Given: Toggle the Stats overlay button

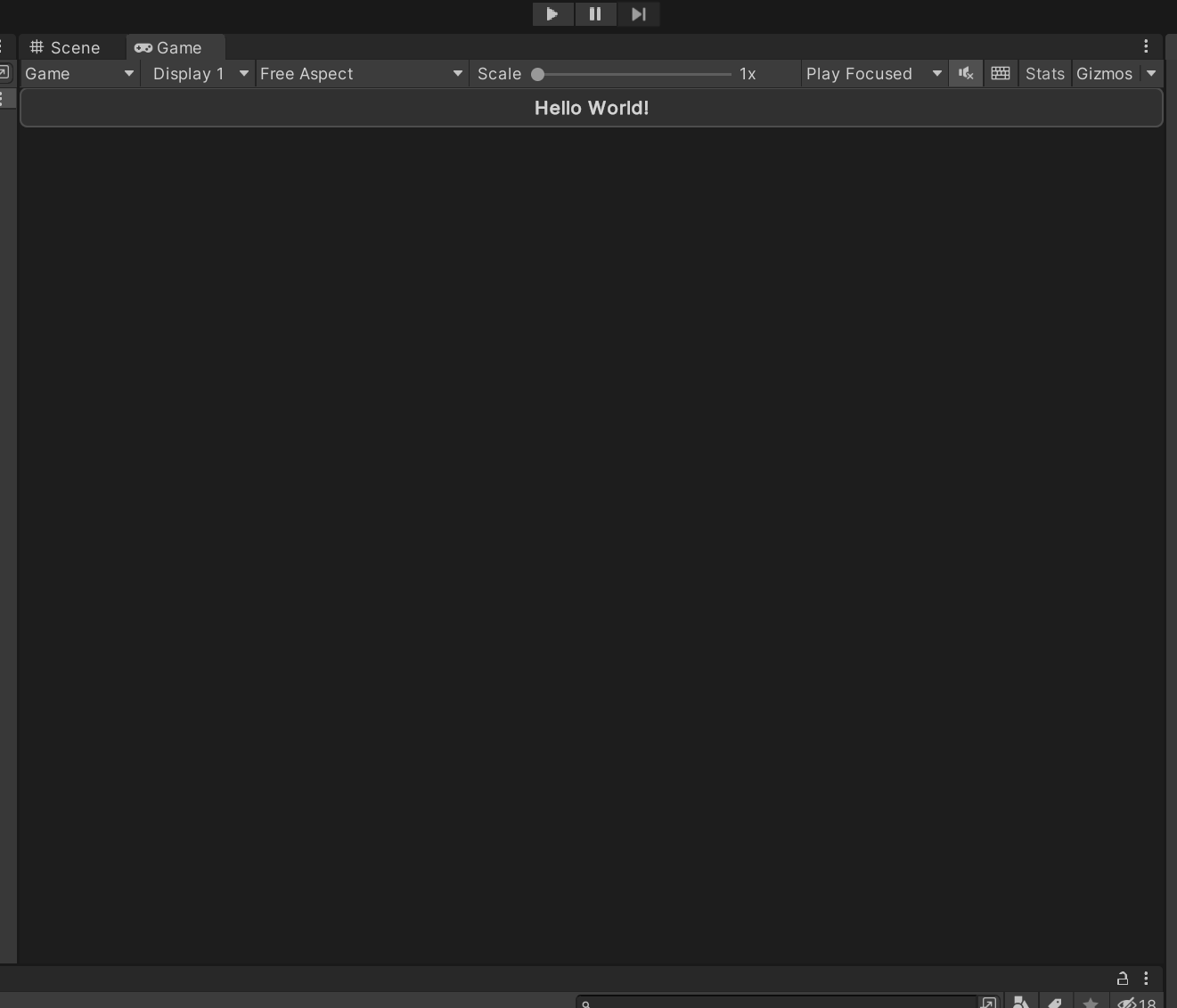Looking at the screenshot, I should 1044,73.
